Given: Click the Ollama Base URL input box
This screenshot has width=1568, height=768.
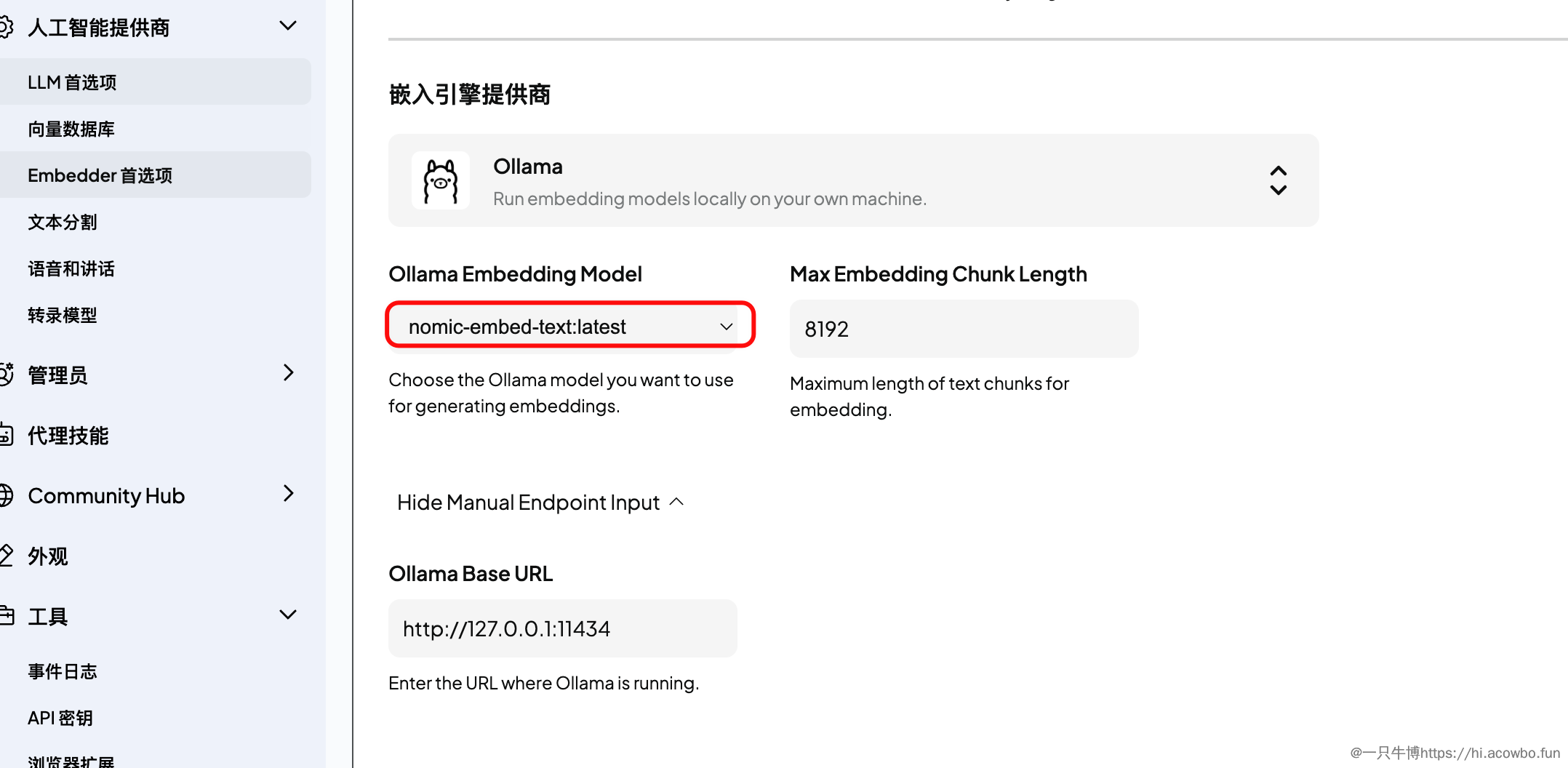Looking at the screenshot, I should [x=562, y=628].
